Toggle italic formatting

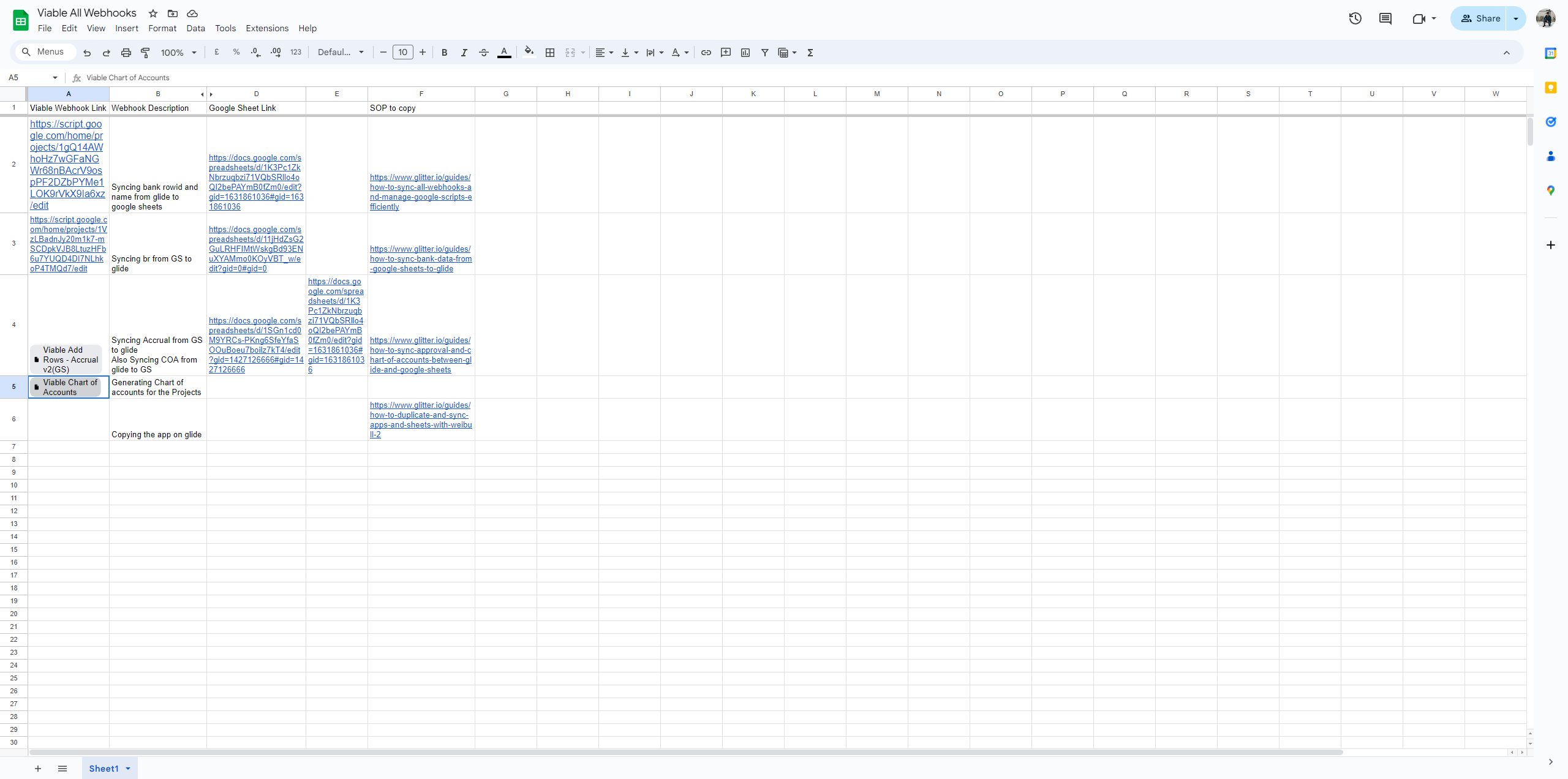(x=464, y=53)
